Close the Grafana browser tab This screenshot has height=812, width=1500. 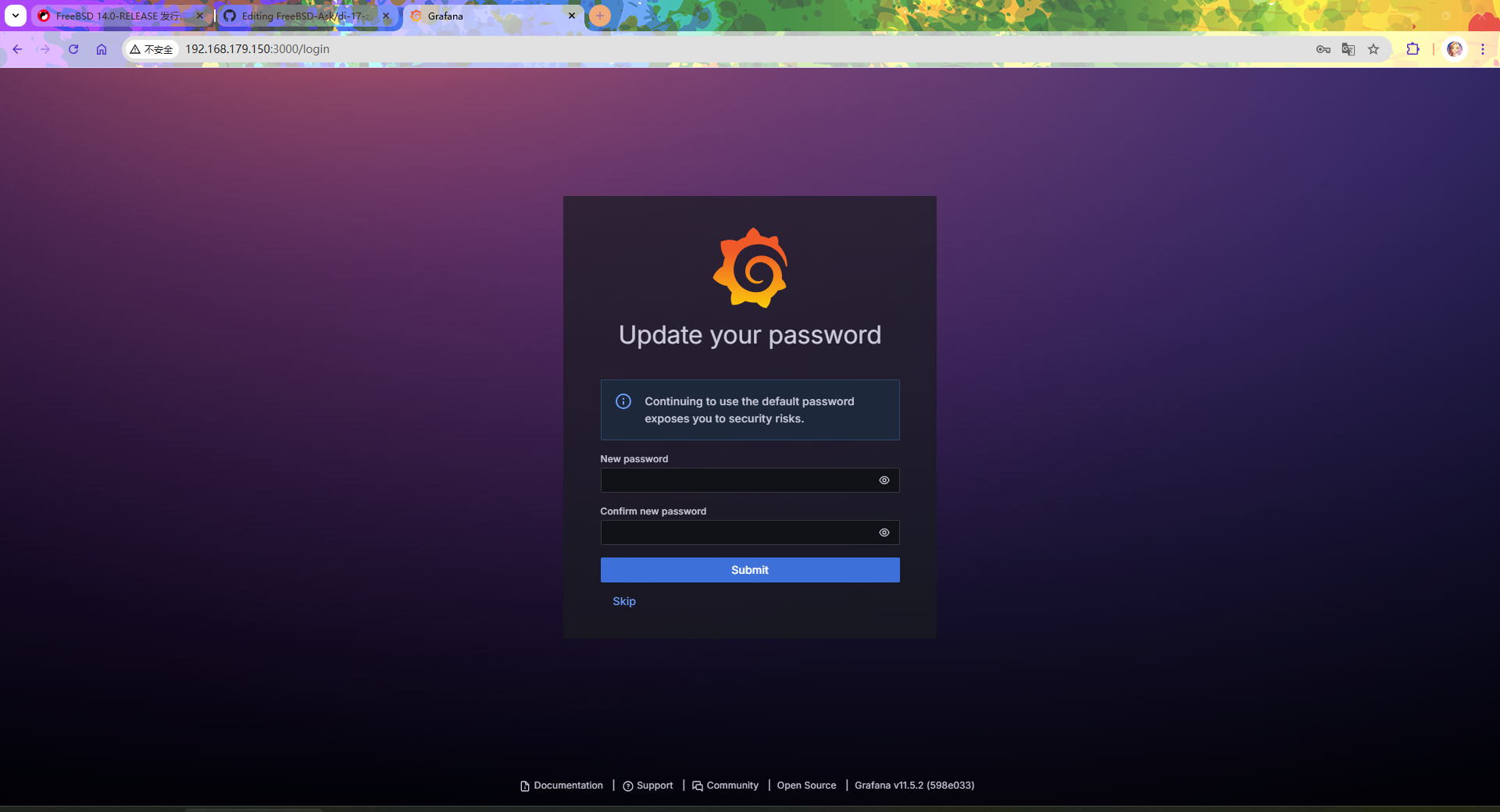click(x=572, y=16)
